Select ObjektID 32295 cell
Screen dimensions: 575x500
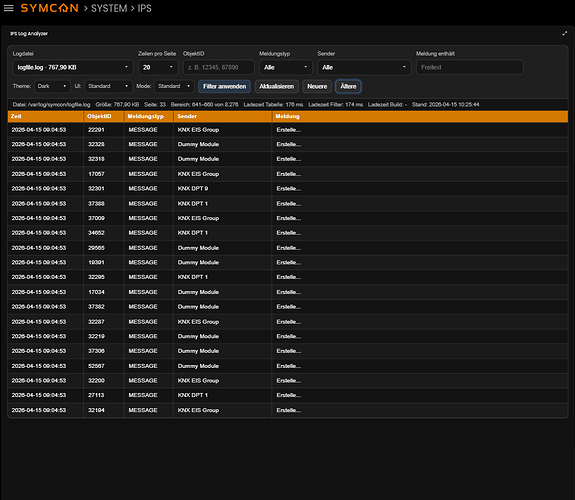point(104,277)
